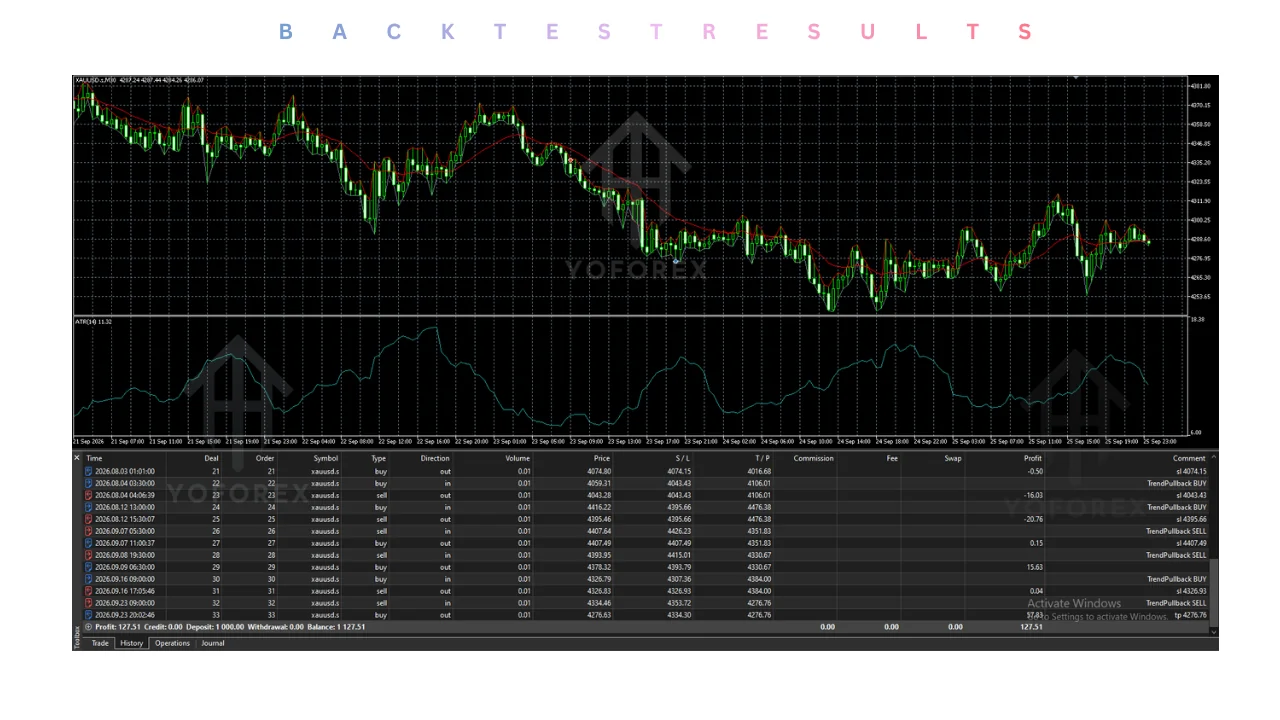Click the profit value 15.63

click(x=1035, y=567)
